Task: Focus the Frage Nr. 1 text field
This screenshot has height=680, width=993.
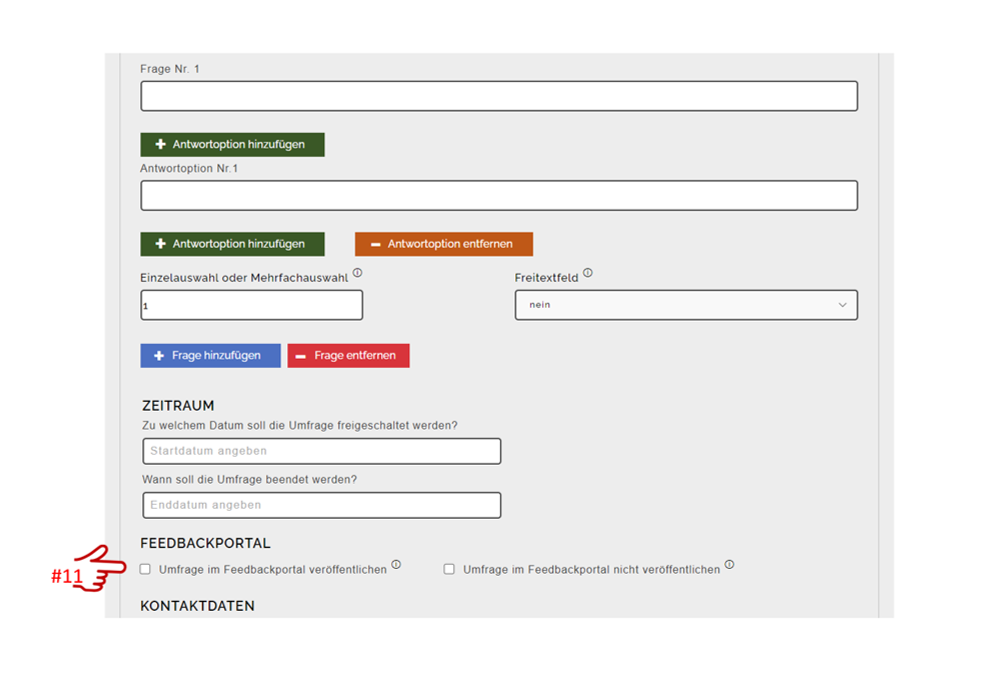Action: tap(498, 96)
